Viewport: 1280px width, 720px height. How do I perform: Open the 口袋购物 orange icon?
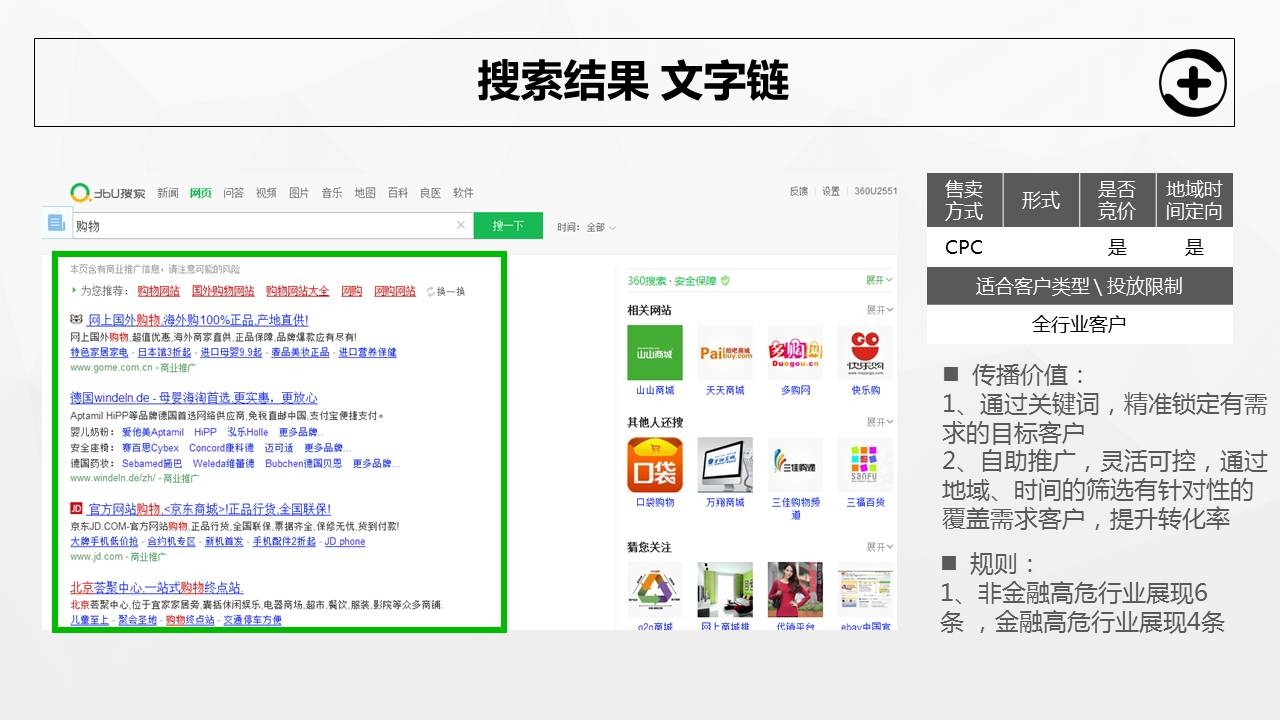655,465
